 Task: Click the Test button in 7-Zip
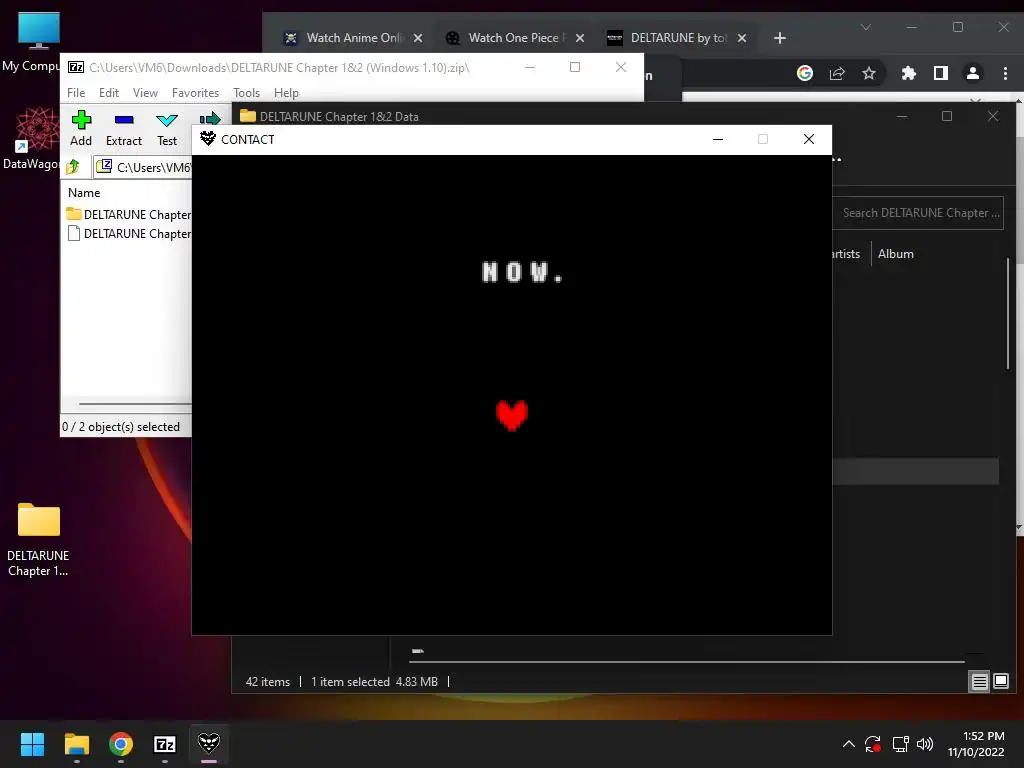(167, 128)
